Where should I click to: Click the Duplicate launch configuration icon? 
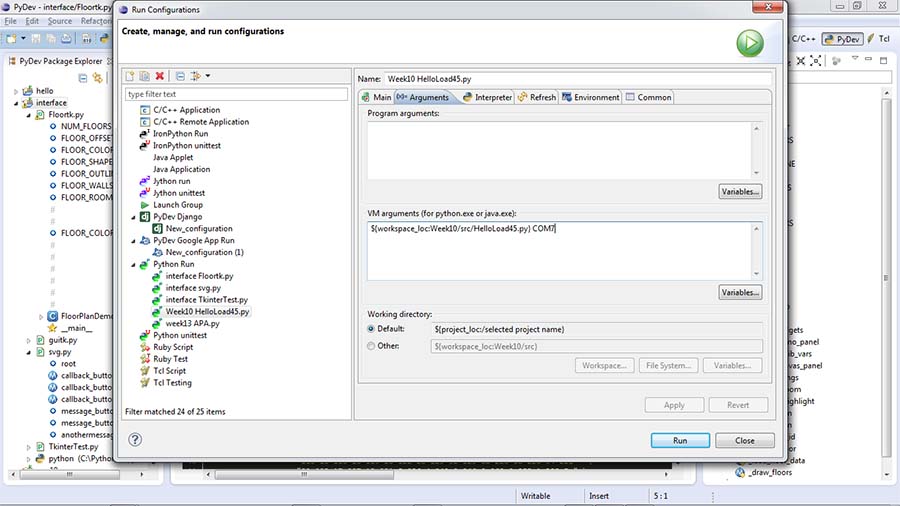coord(145,76)
